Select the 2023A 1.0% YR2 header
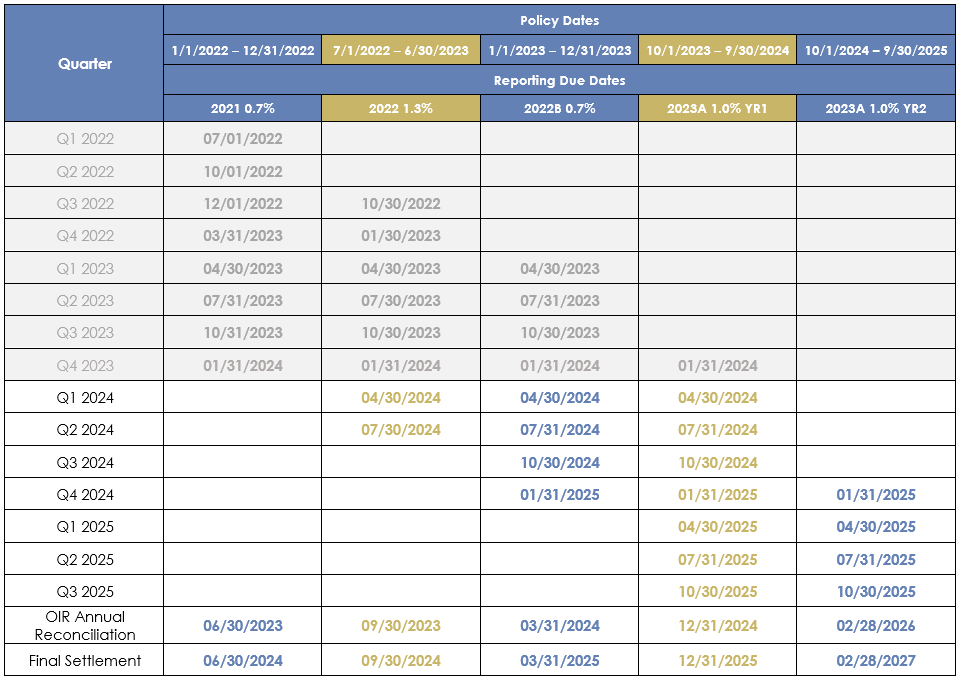This screenshot has width=961, height=681. (876, 108)
